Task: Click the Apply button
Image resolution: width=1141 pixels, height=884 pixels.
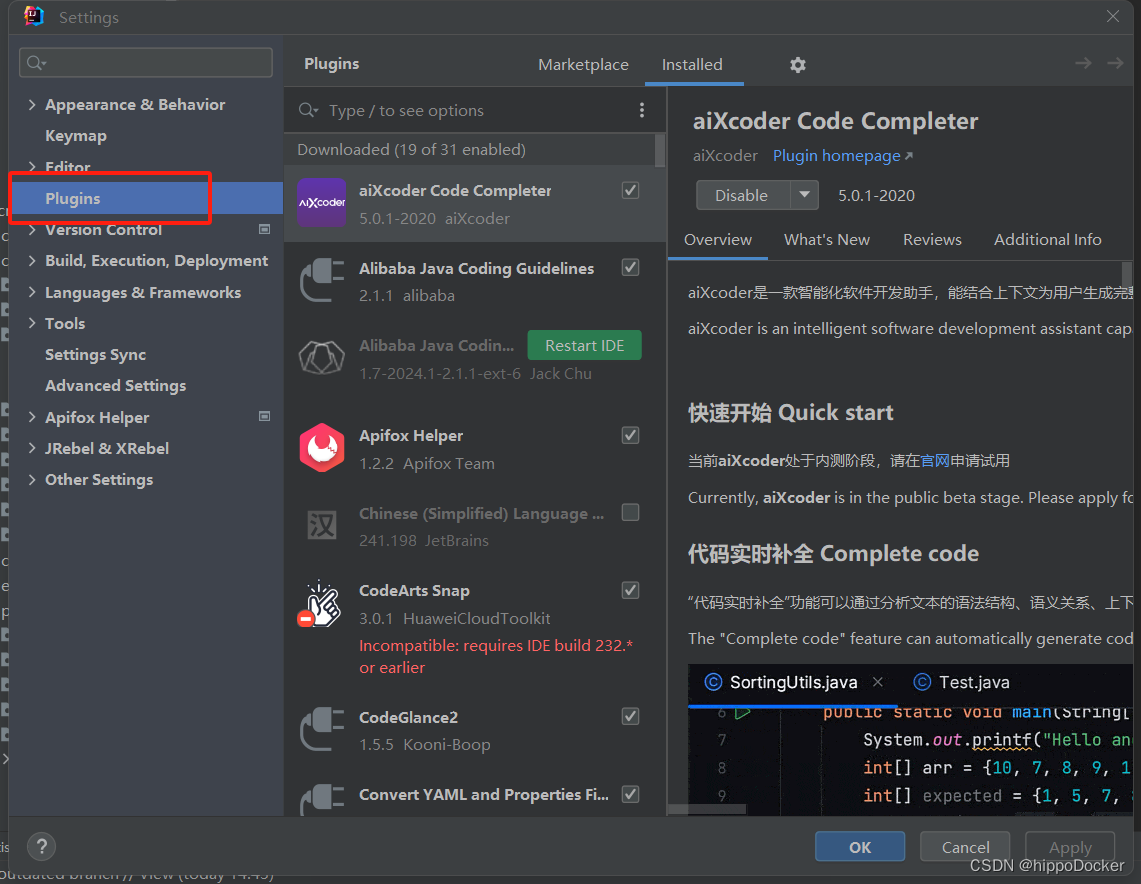Action: tap(1070, 846)
